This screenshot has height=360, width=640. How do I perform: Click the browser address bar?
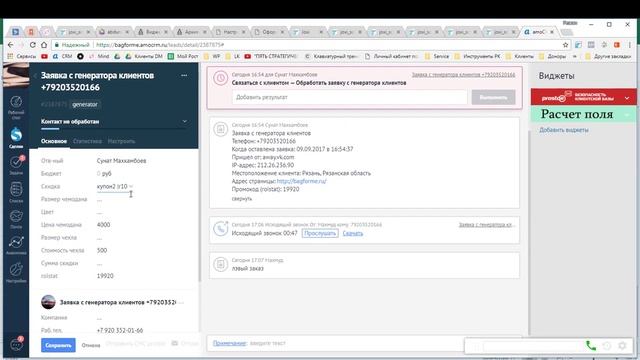point(306,45)
